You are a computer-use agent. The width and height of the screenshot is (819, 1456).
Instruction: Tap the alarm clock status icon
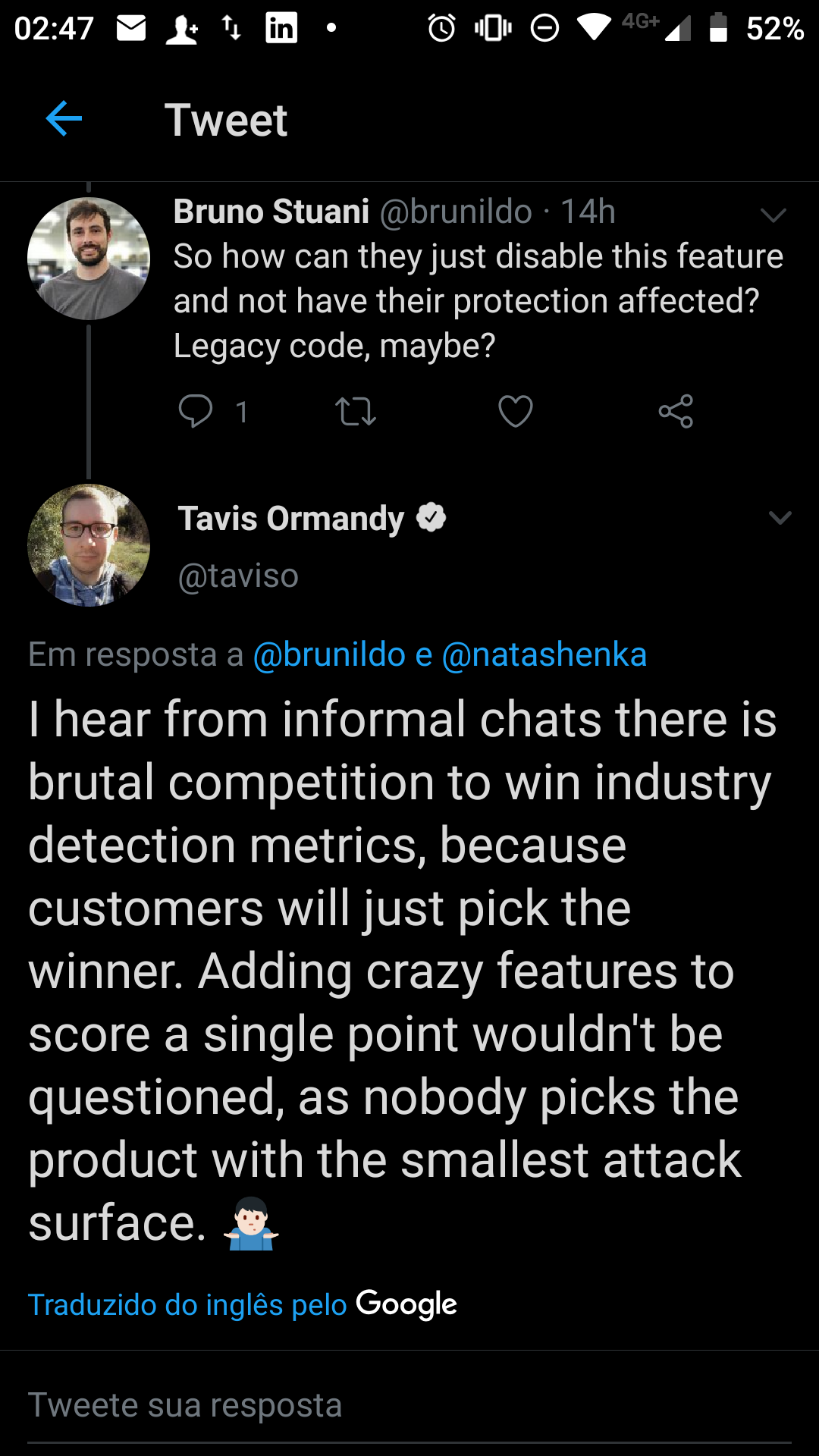pos(441,28)
